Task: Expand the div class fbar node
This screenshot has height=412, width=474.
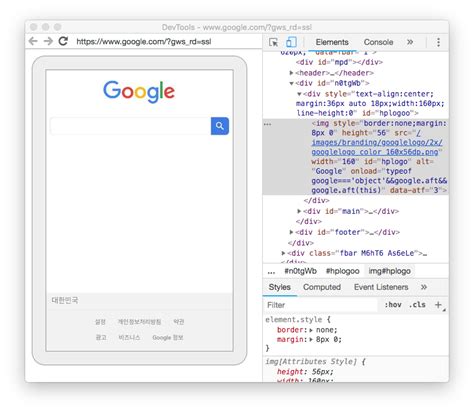Action: [x=283, y=253]
